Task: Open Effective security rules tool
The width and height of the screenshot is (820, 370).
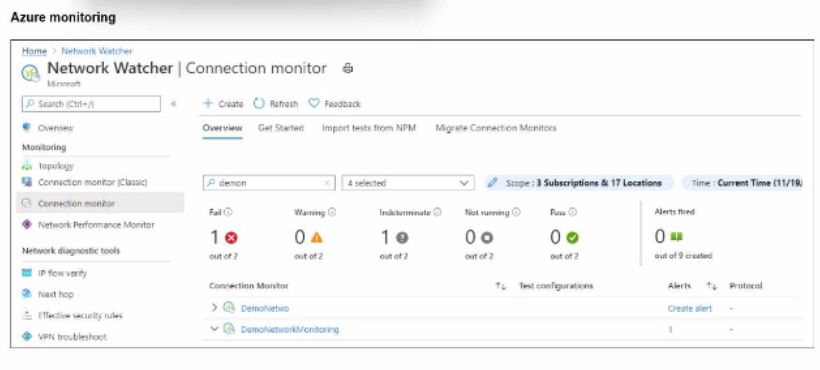Action: [80, 316]
